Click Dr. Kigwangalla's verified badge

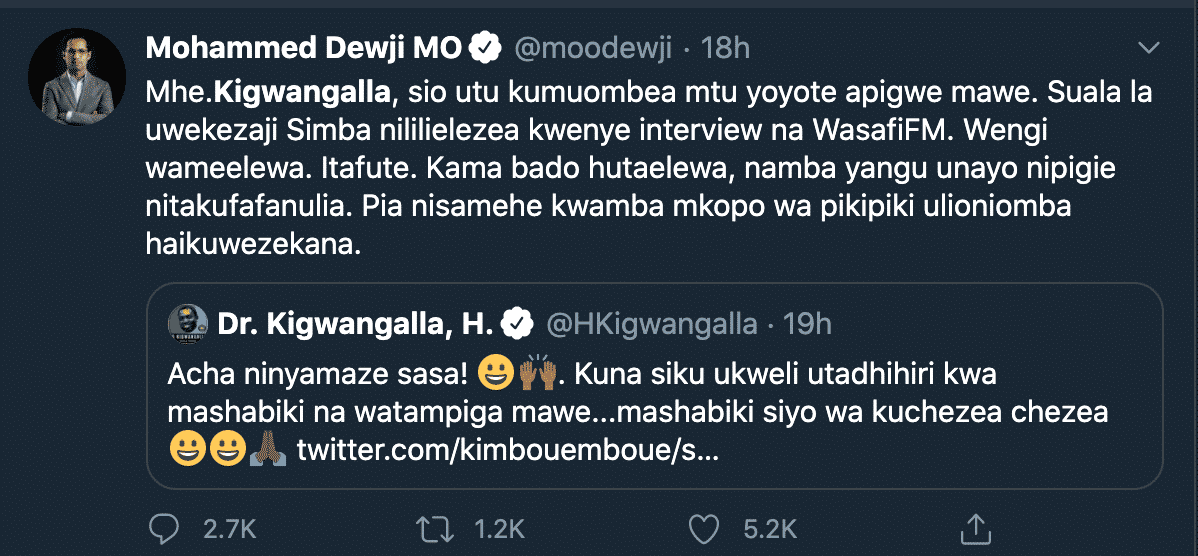[516, 323]
